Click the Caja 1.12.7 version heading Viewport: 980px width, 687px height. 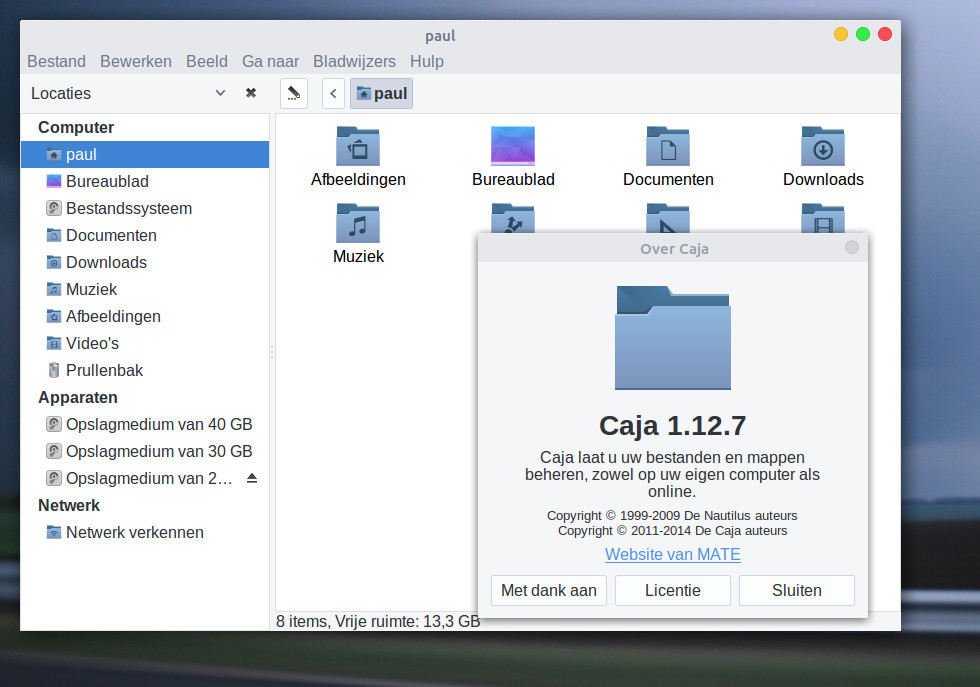(672, 426)
